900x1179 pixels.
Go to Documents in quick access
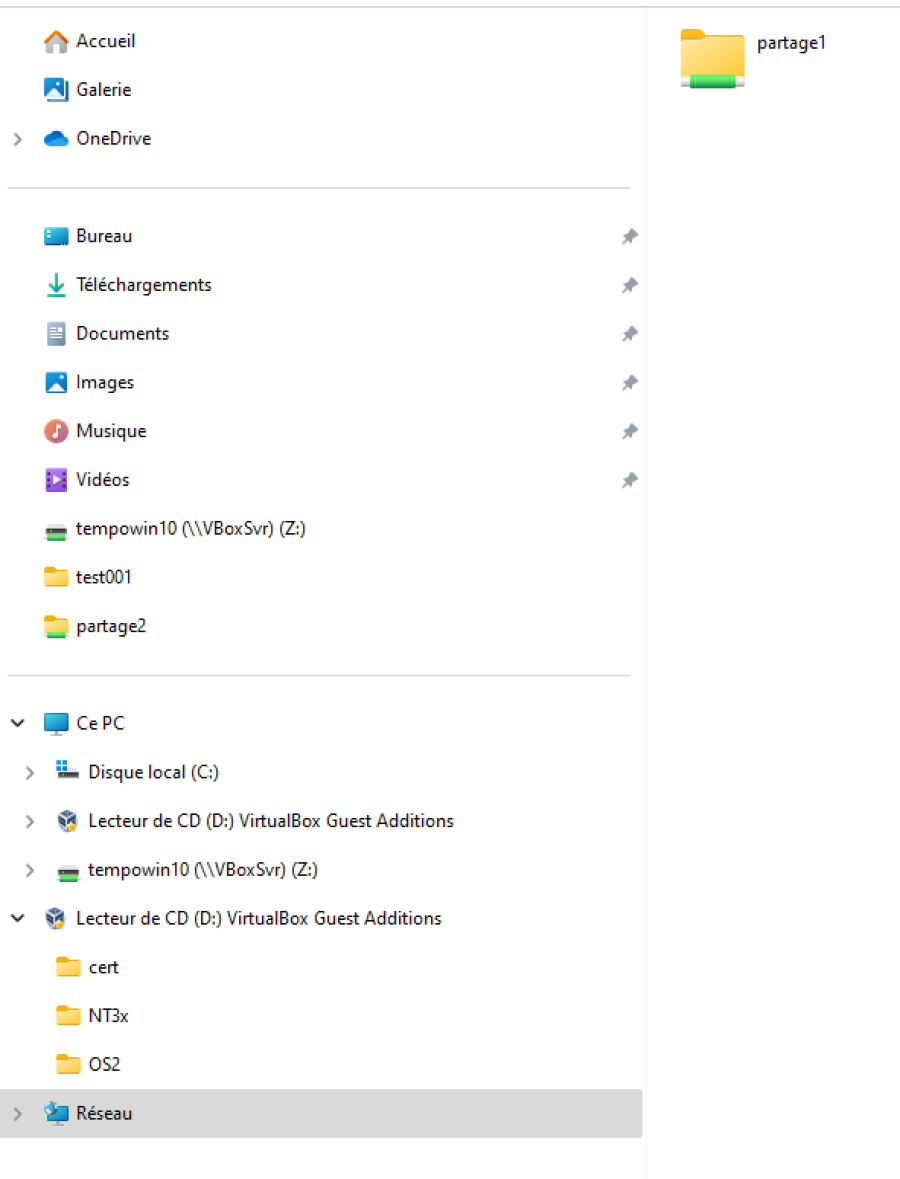[x=122, y=334]
